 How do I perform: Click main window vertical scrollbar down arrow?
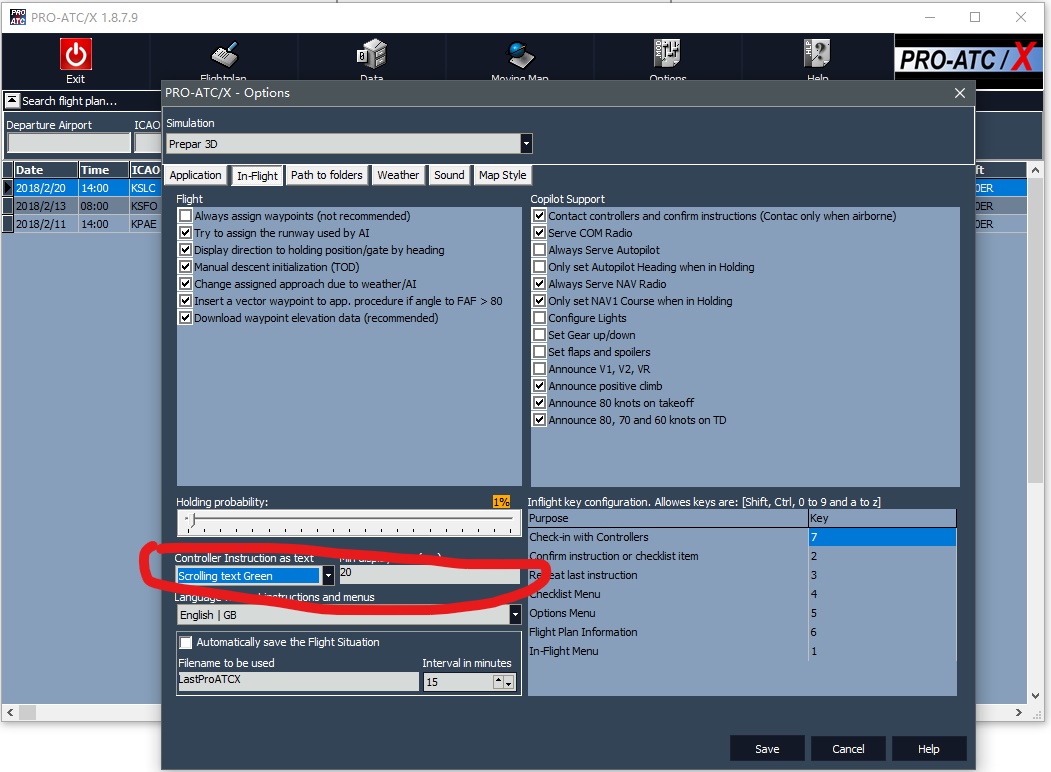pyautogui.click(x=1036, y=696)
